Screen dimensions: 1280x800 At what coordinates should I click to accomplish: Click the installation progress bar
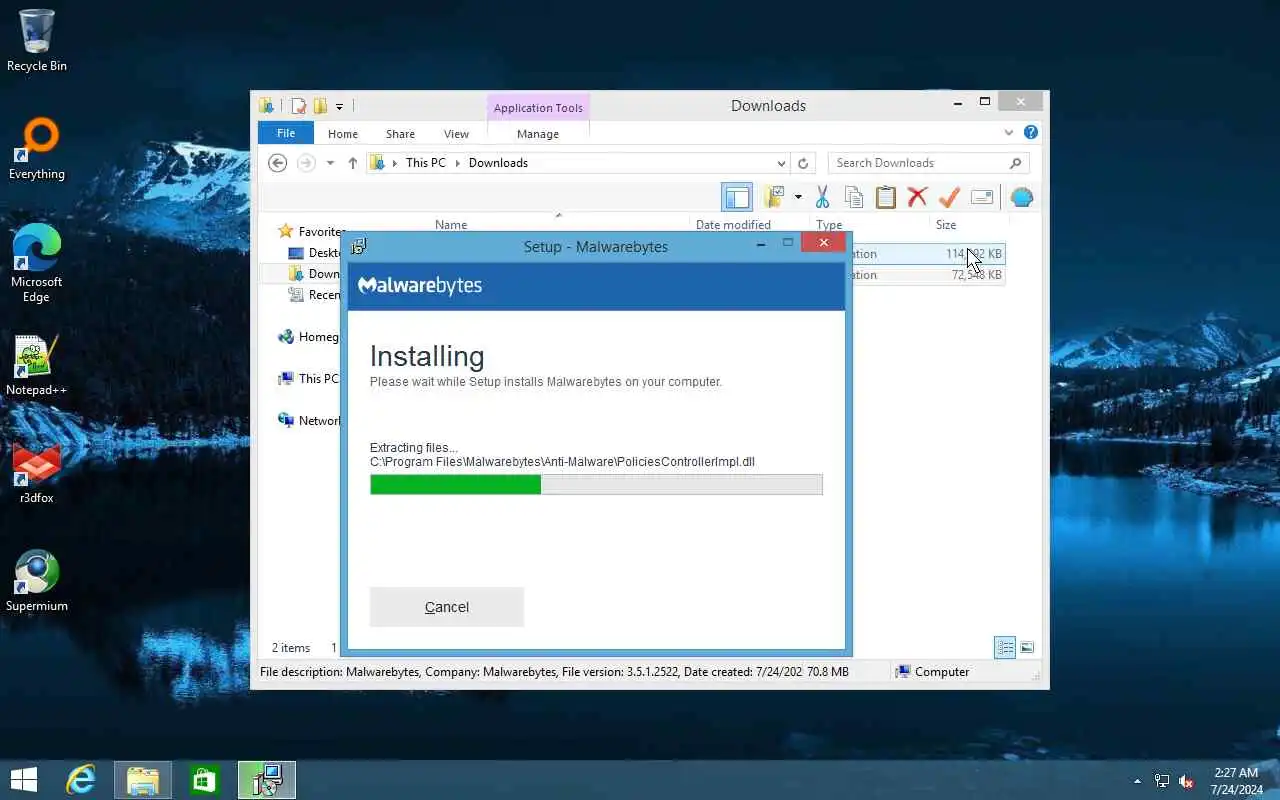tap(596, 485)
